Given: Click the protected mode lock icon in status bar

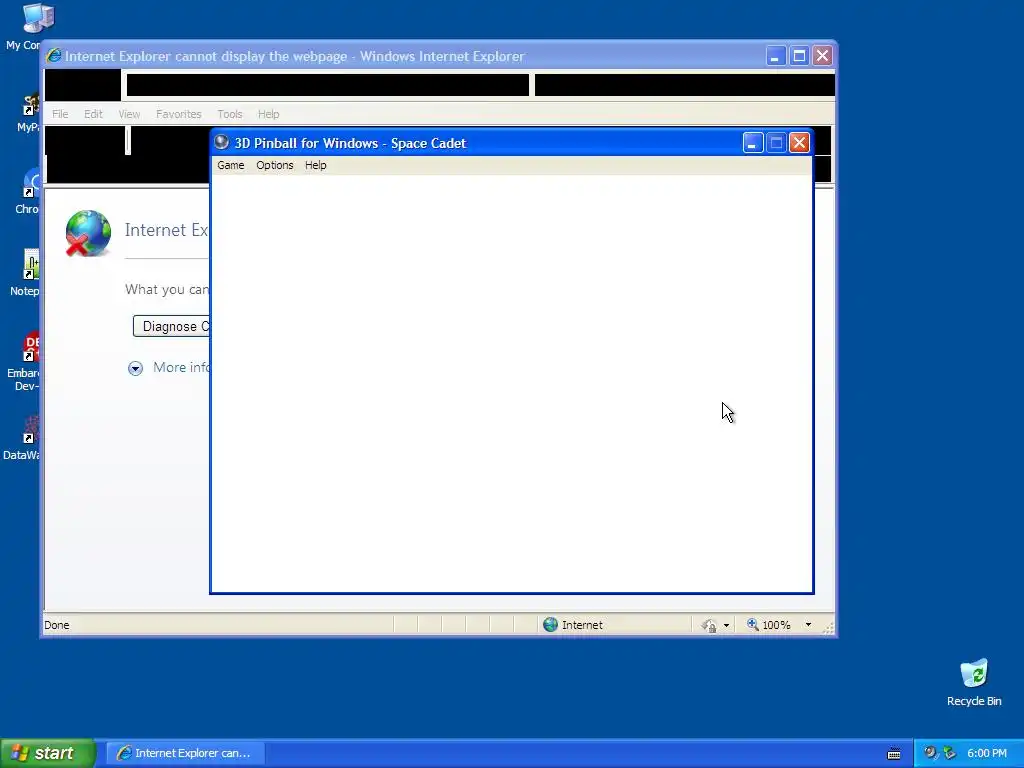Looking at the screenshot, I should [709, 626].
